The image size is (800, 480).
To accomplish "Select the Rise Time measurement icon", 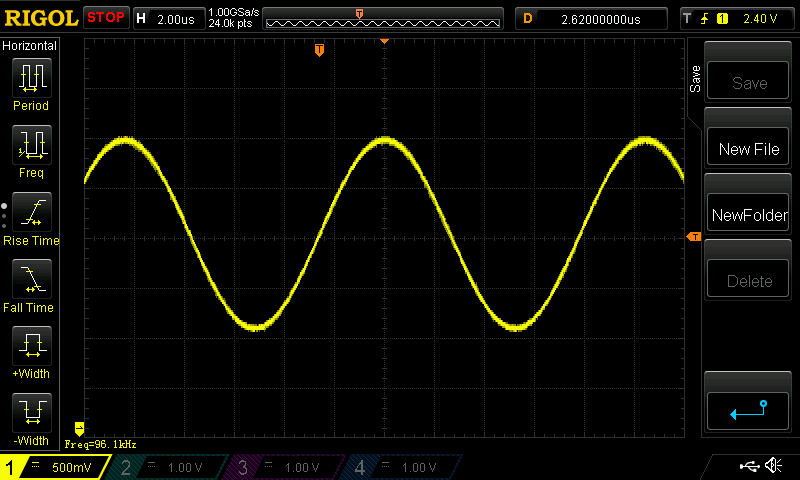I will 32,212.
